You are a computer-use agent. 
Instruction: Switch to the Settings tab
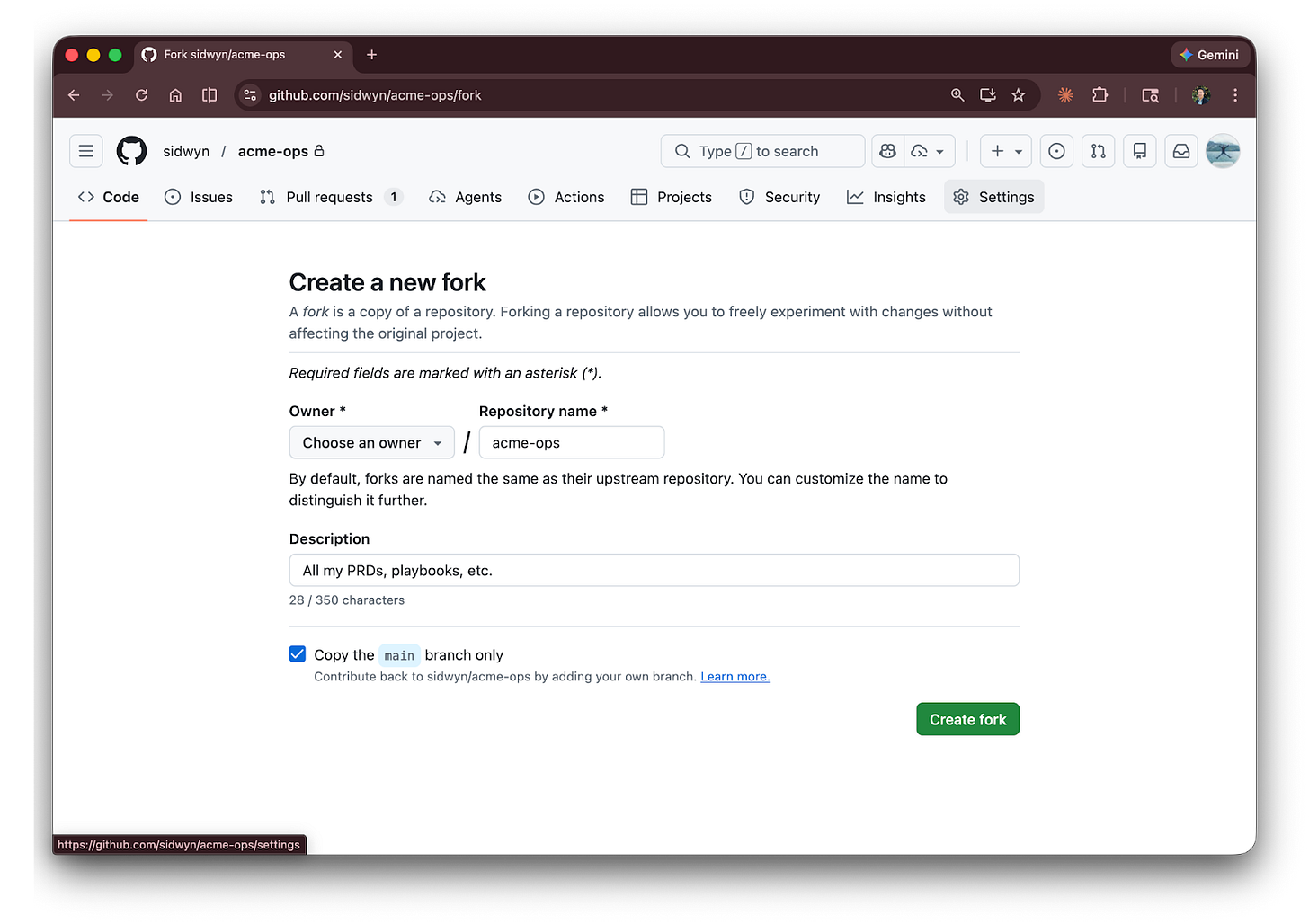994,197
